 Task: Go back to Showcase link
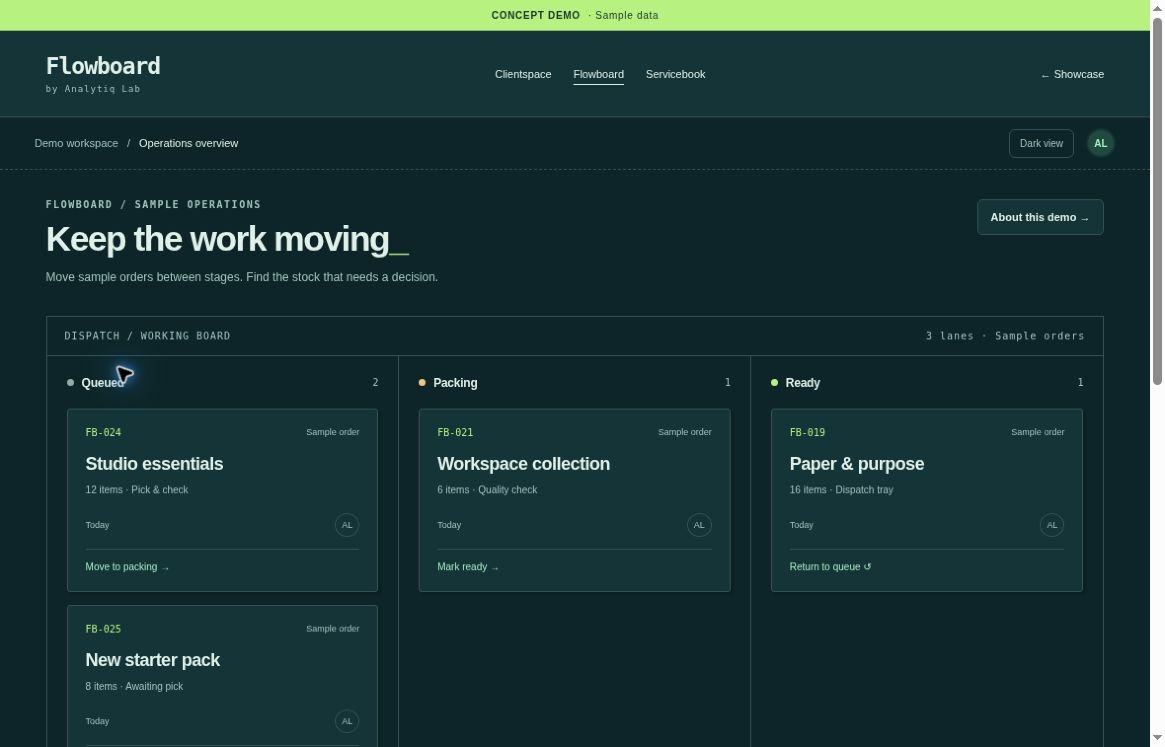pos(1072,74)
